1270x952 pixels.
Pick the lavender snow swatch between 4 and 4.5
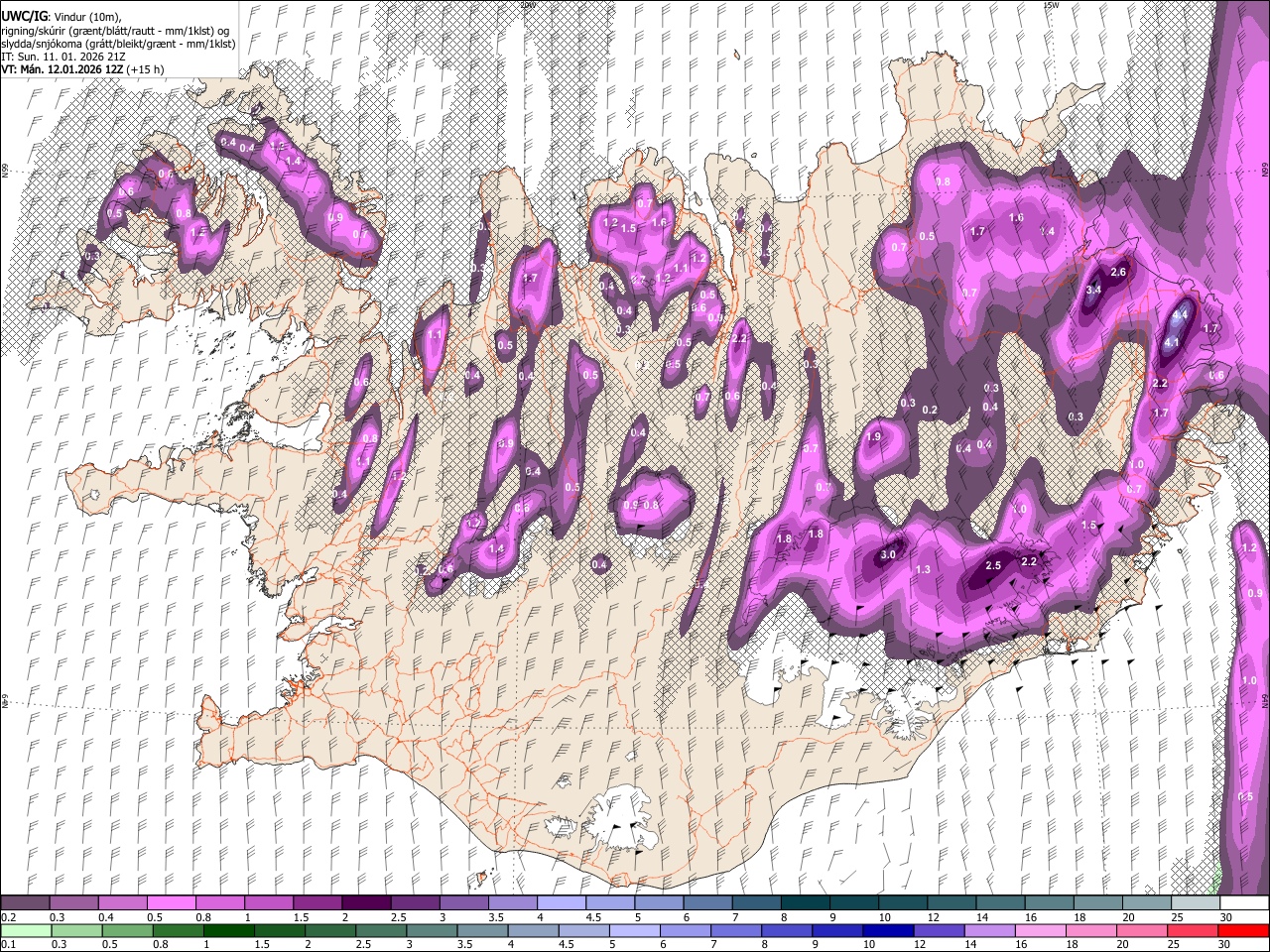point(561,902)
